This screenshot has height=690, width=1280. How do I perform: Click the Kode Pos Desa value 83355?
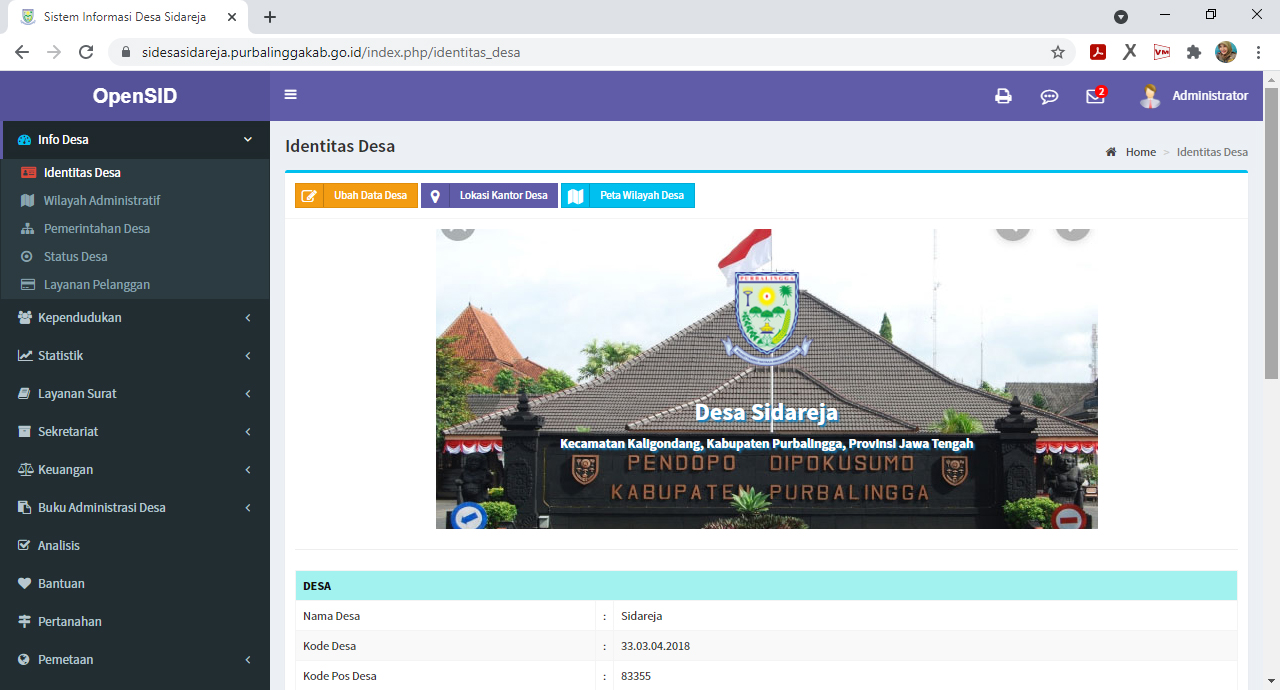click(636, 676)
